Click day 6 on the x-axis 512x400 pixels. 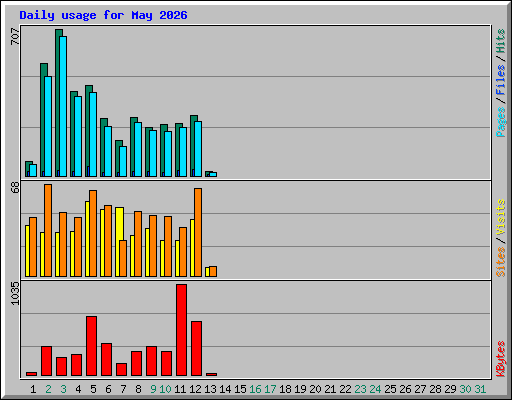pyautogui.click(x=108, y=389)
